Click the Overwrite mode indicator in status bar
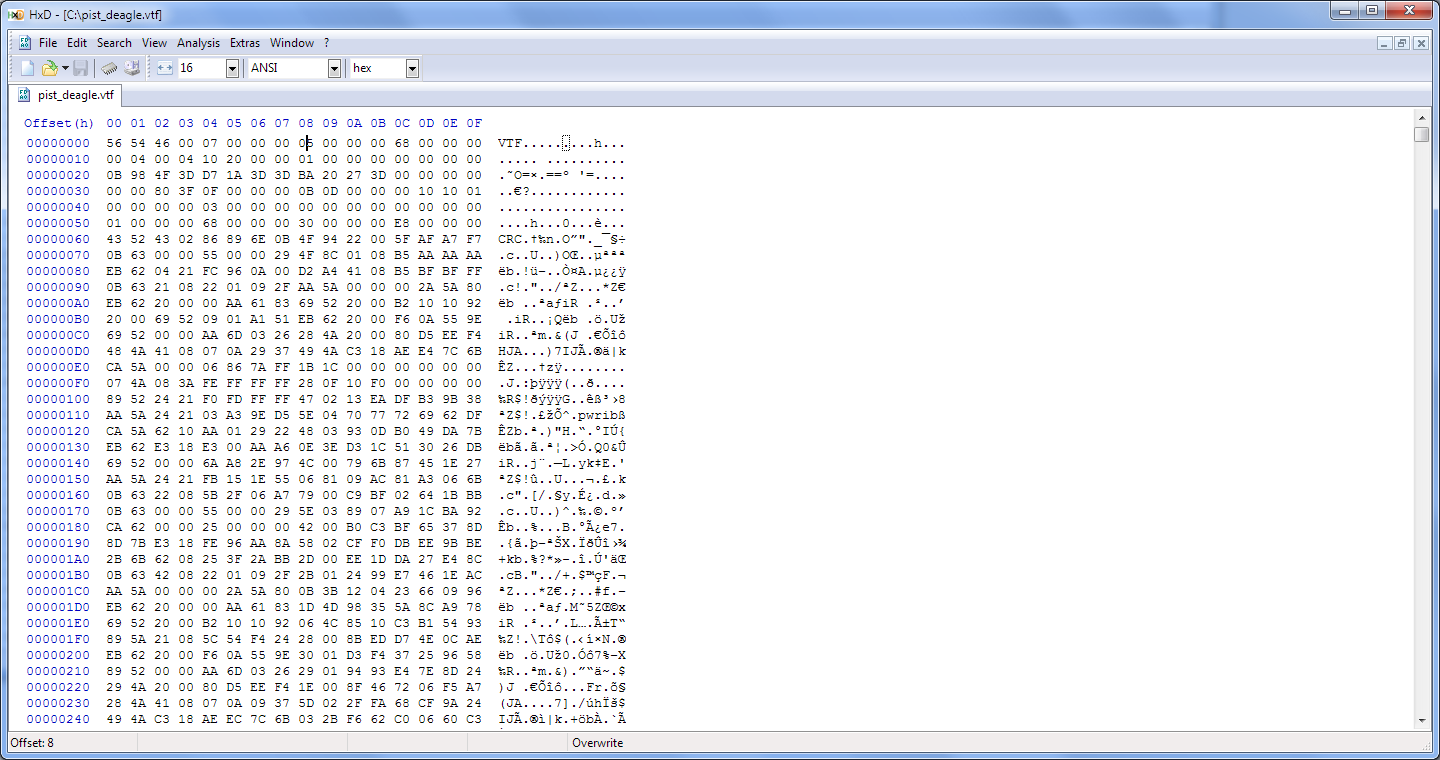Viewport: 1440px width, 760px height. tap(597, 743)
